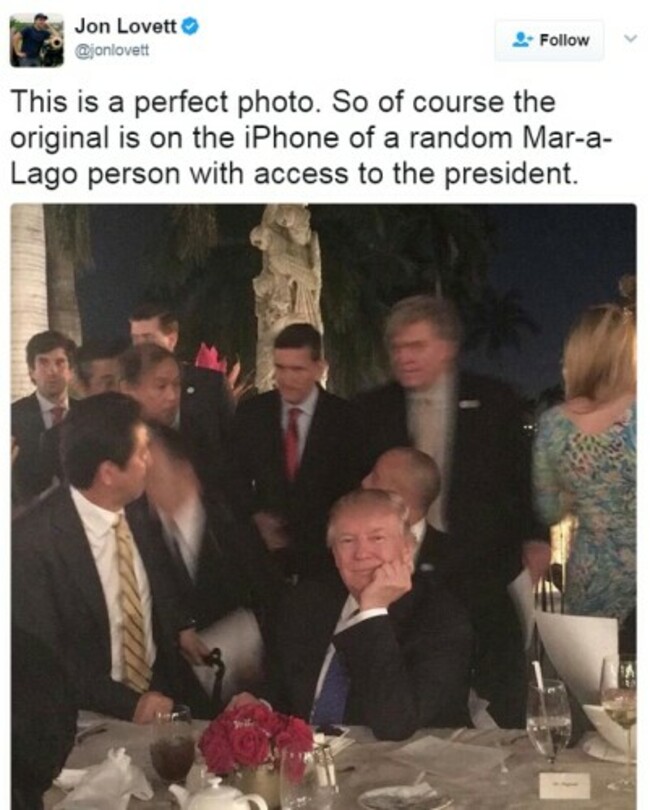
Task: Open the @jonlovett handle link
Action: coord(112,51)
